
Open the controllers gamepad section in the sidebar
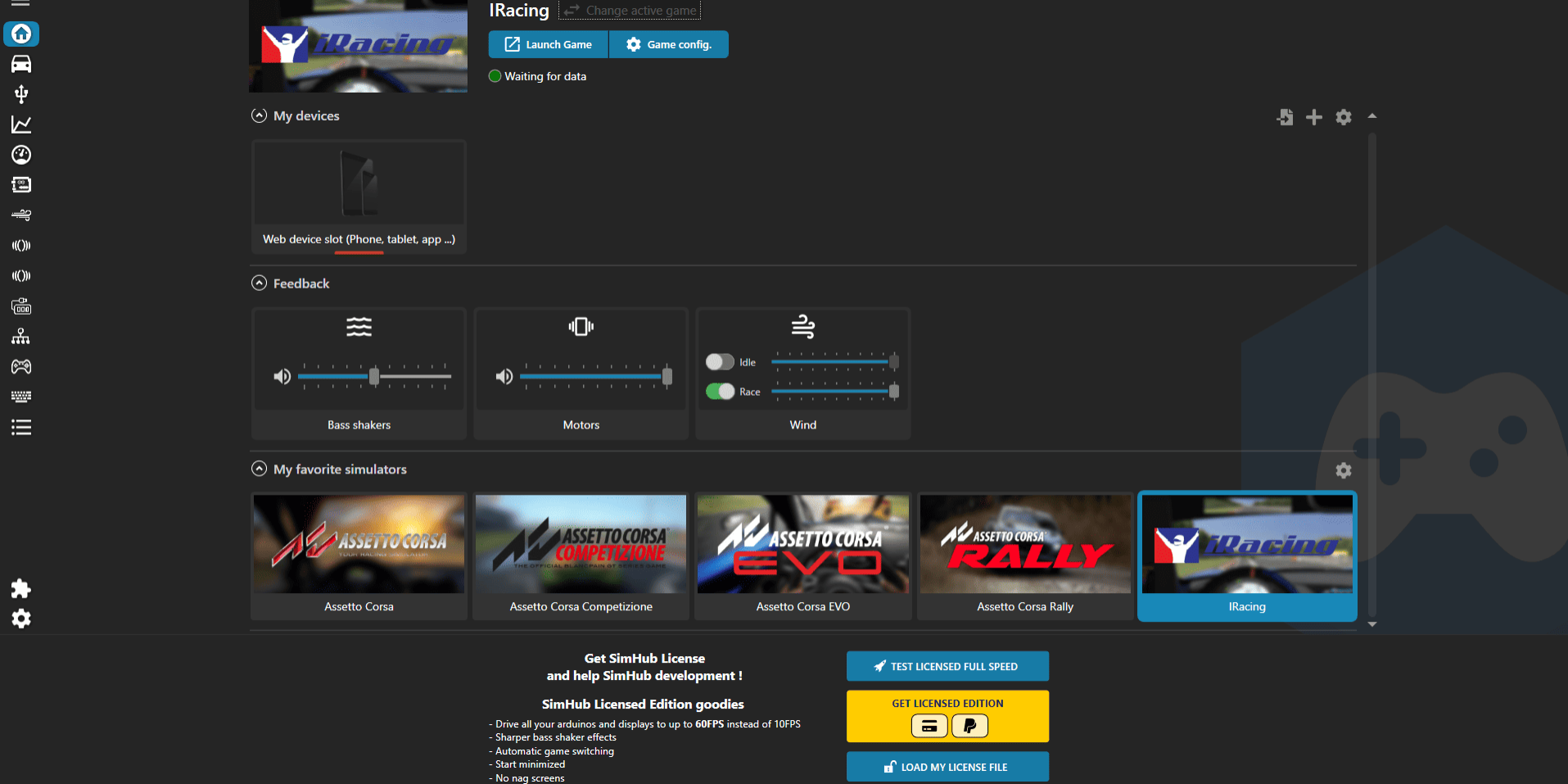[20, 366]
